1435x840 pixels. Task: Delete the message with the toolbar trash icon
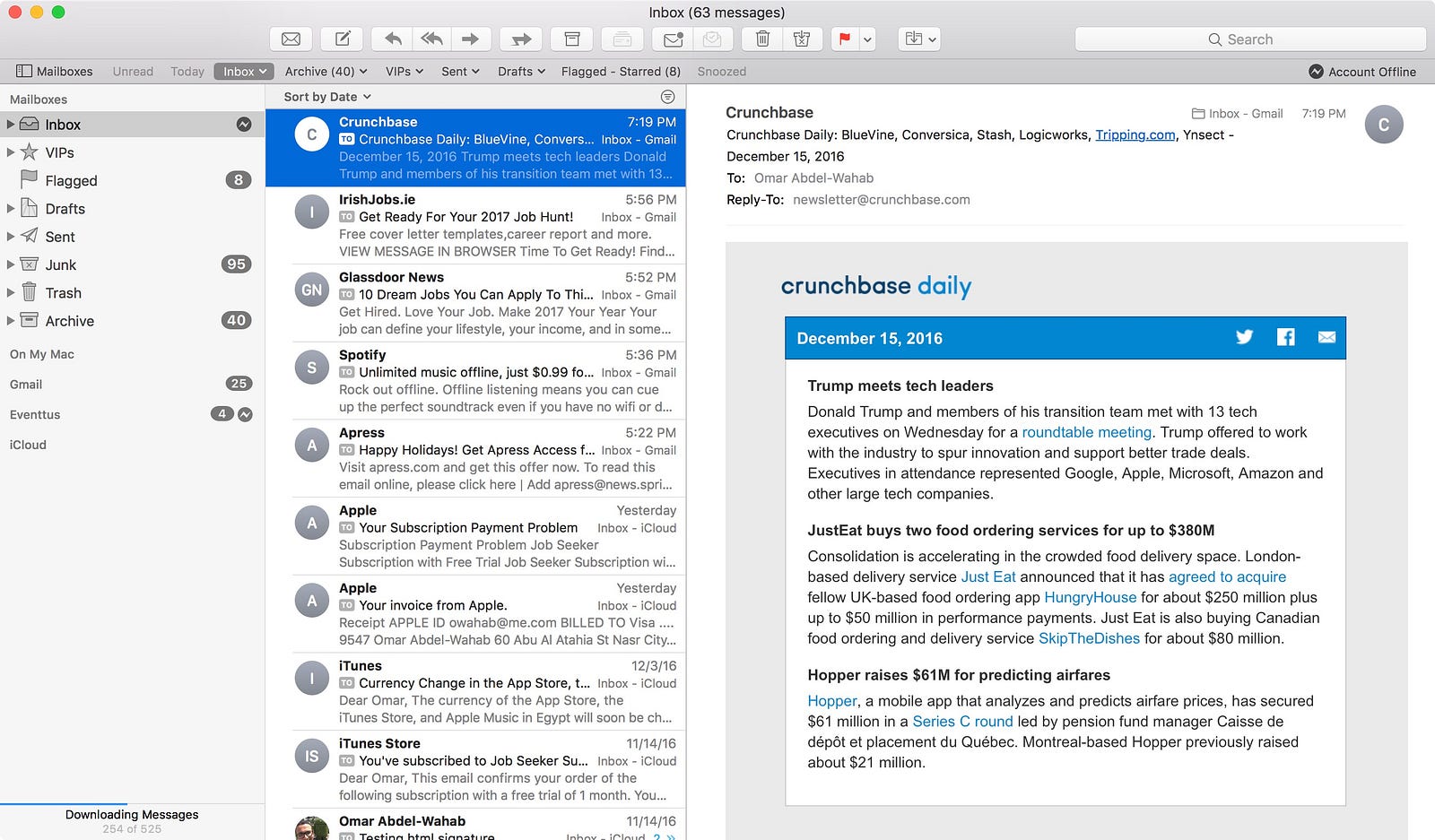(x=762, y=39)
